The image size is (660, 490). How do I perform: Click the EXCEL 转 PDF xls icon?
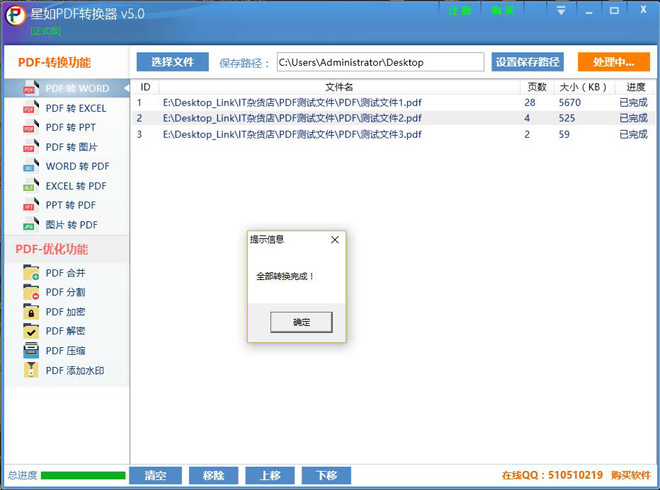pos(31,185)
